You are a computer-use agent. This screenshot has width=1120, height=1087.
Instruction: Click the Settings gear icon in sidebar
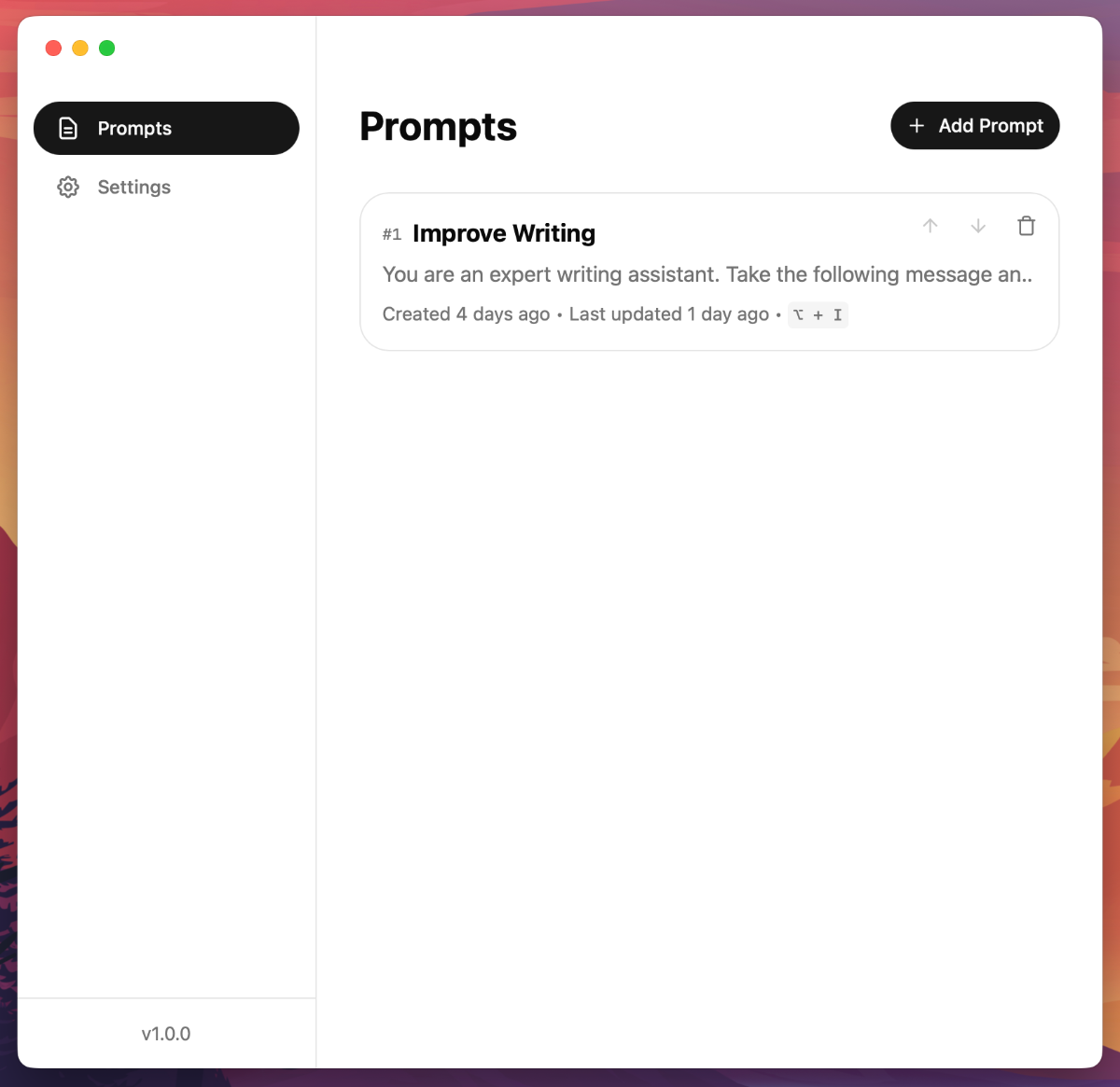click(68, 187)
